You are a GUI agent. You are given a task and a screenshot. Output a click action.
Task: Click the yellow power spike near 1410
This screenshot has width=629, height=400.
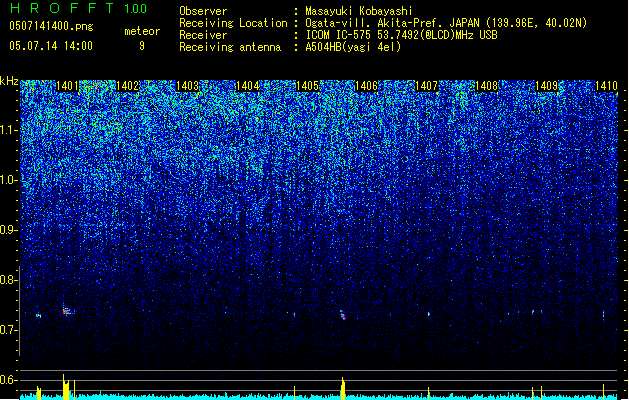pyautogui.click(x=603, y=392)
